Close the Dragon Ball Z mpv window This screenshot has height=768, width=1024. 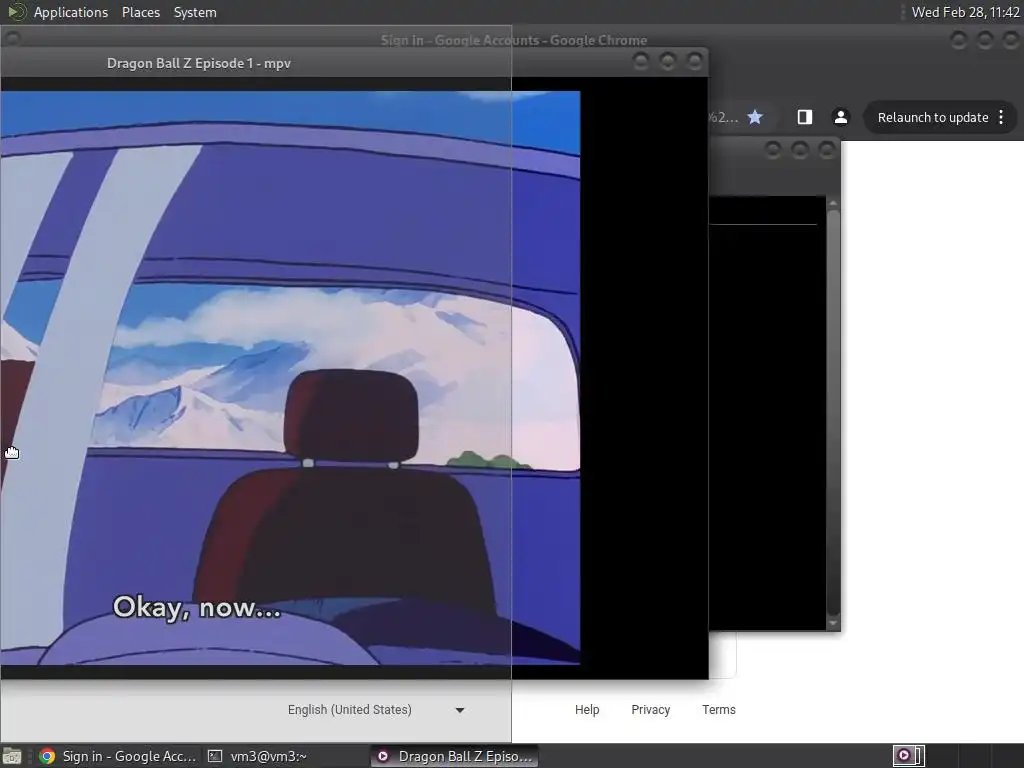coord(695,61)
